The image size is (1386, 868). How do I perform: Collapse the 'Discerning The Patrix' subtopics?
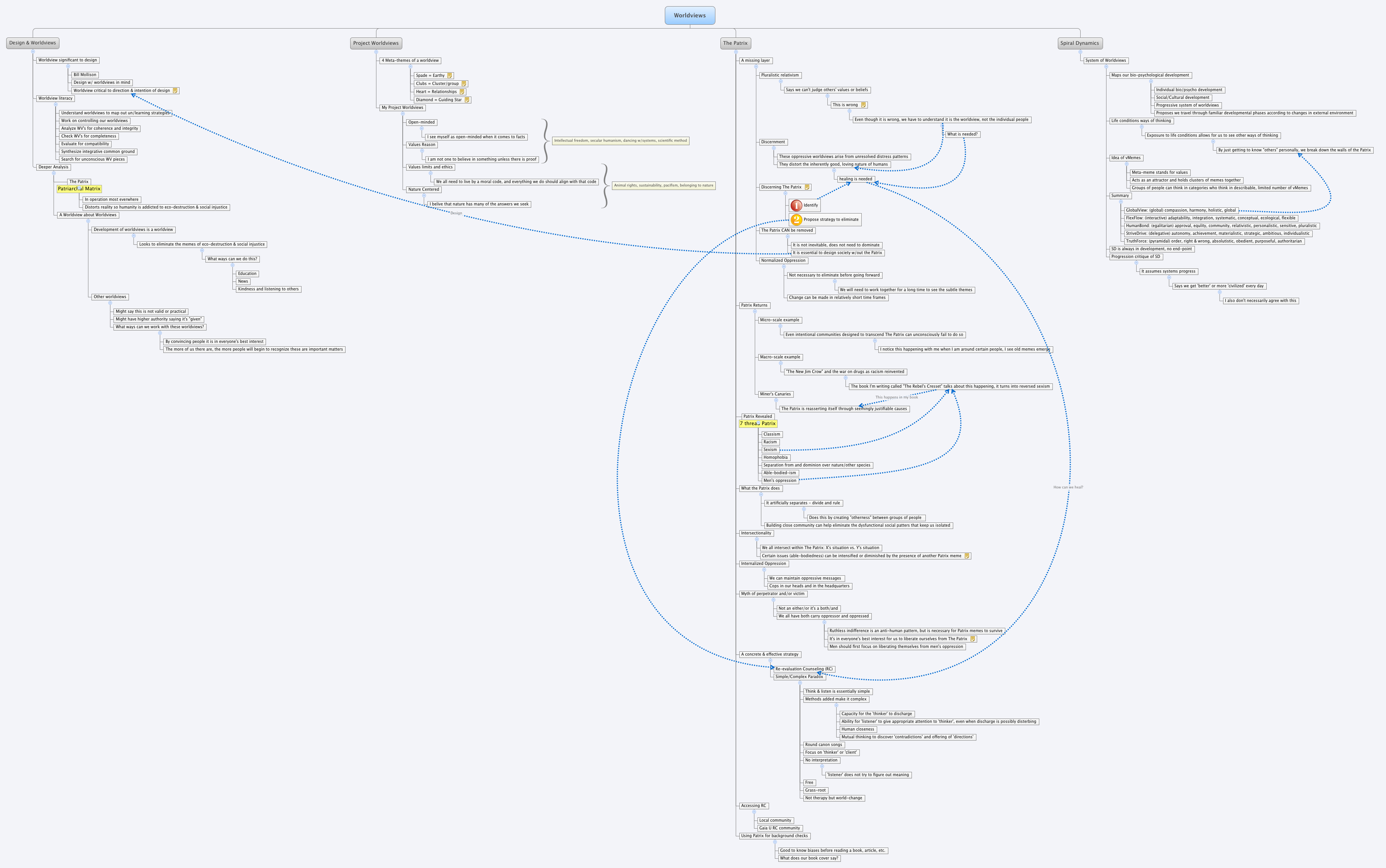(785, 193)
